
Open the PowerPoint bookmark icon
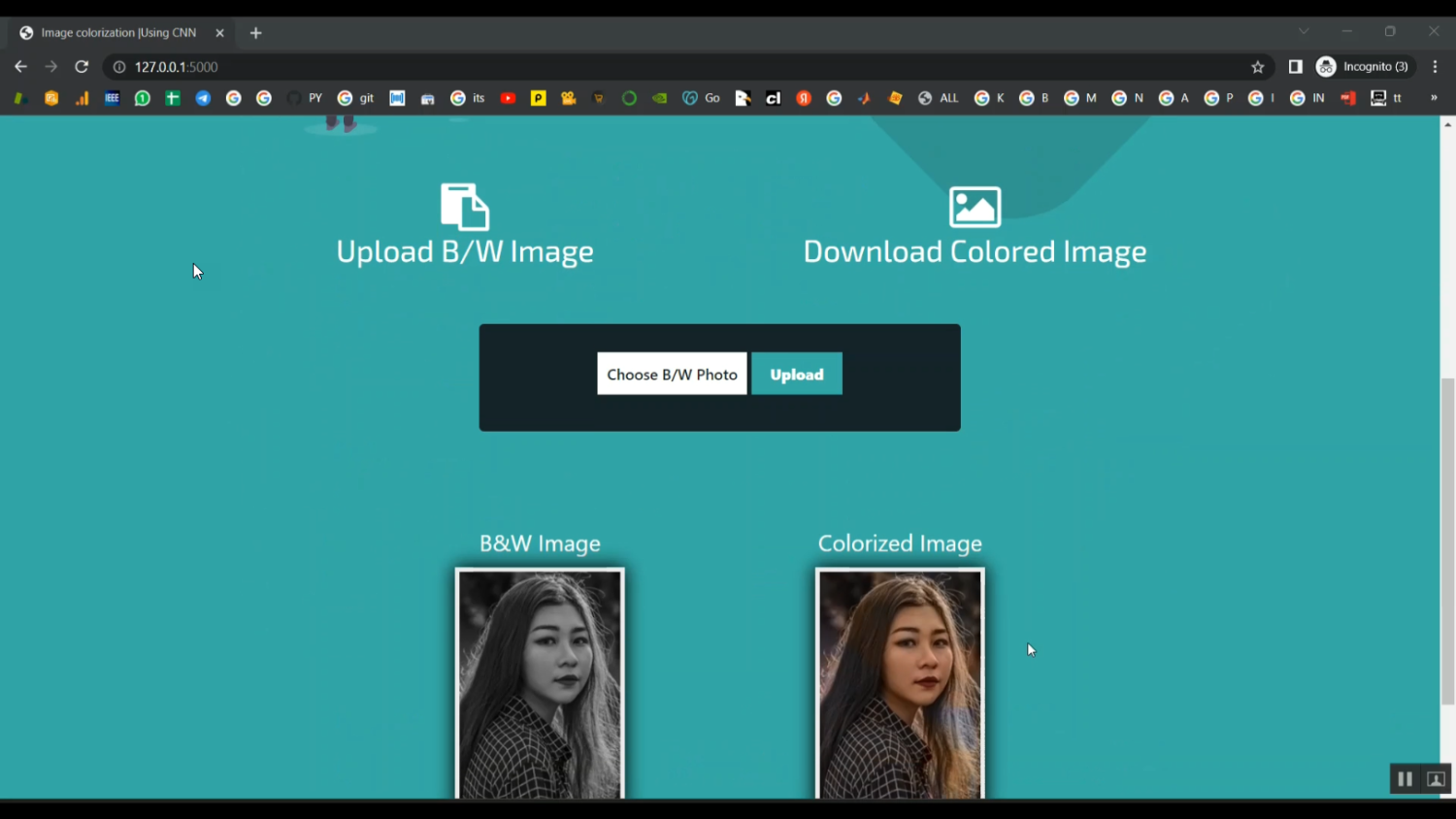pos(1348,98)
